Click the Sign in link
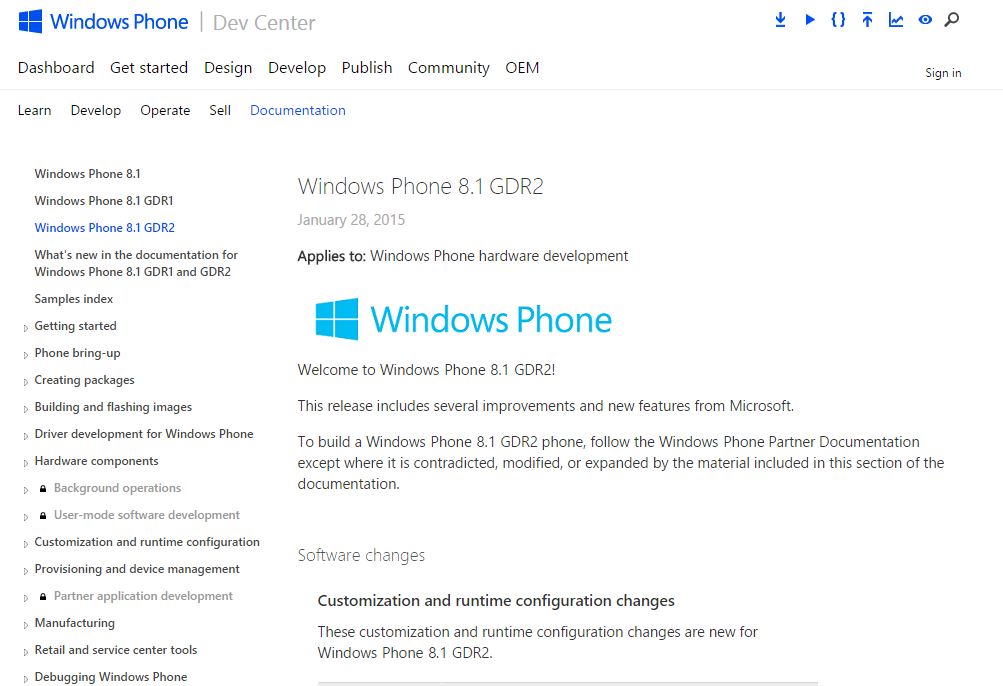1003x686 pixels. pyautogui.click(x=943, y=73)
